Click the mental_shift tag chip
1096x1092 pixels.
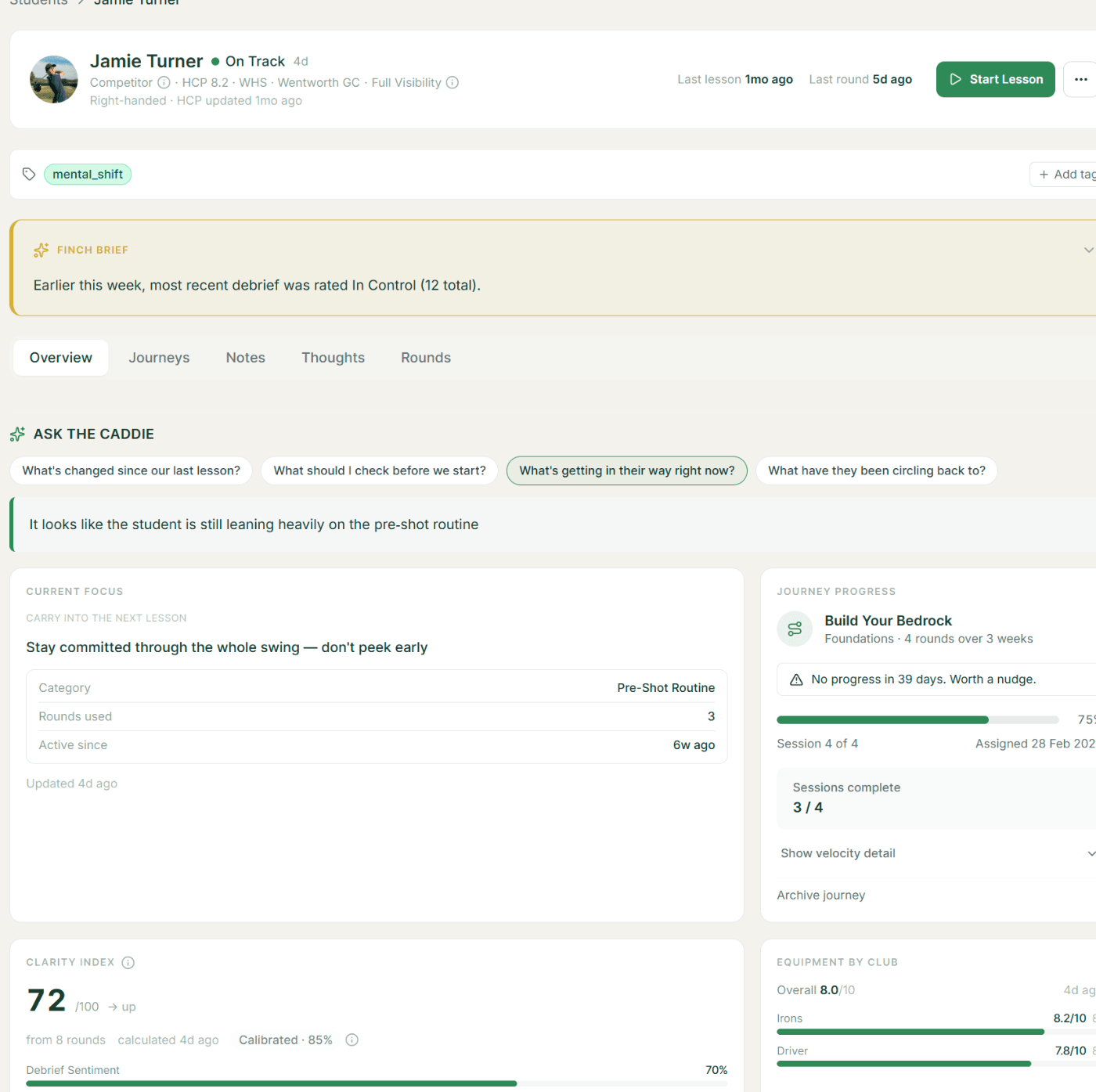pyautogui.click(x=88, y=175)
